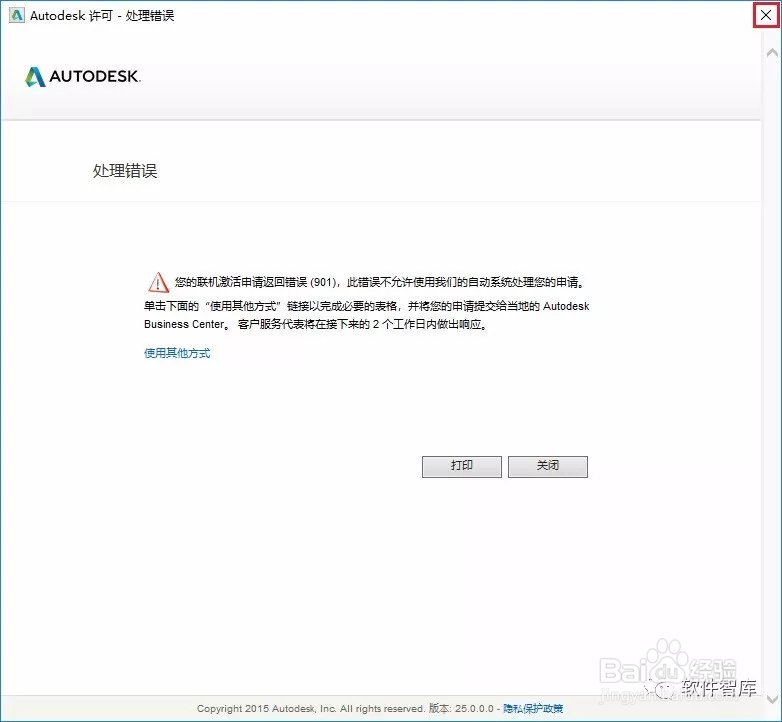Click the Autodesk logo in header
782x722 pixels.
[x=83, y=76]
